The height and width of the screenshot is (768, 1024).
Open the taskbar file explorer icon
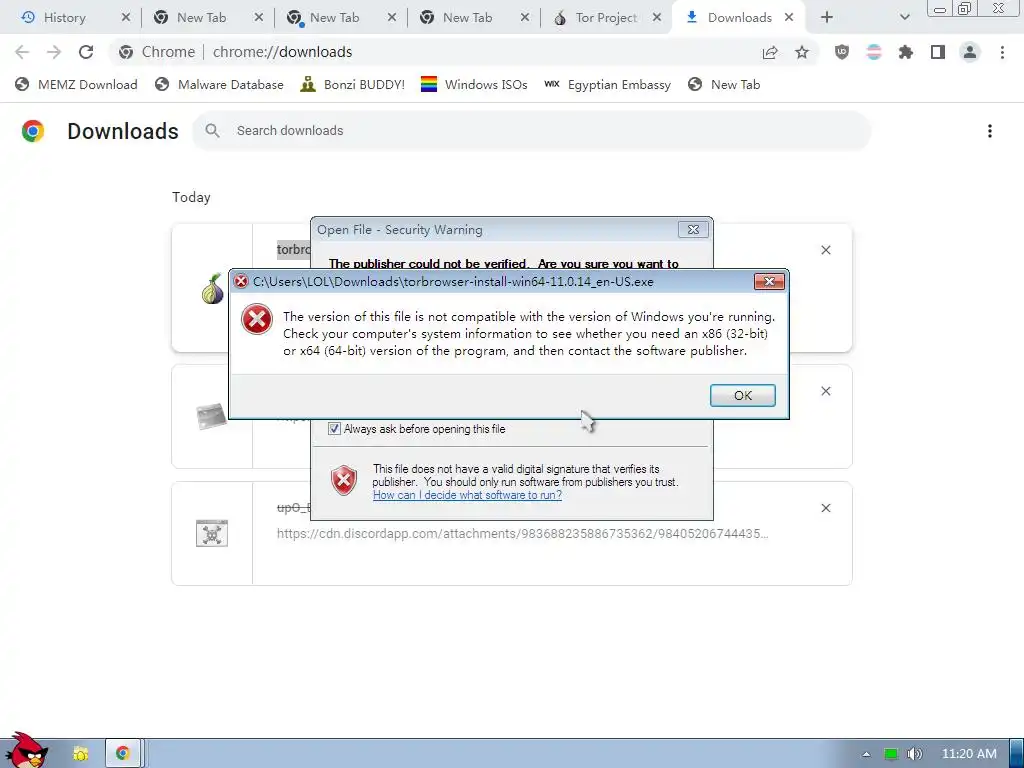click(80, 754)
